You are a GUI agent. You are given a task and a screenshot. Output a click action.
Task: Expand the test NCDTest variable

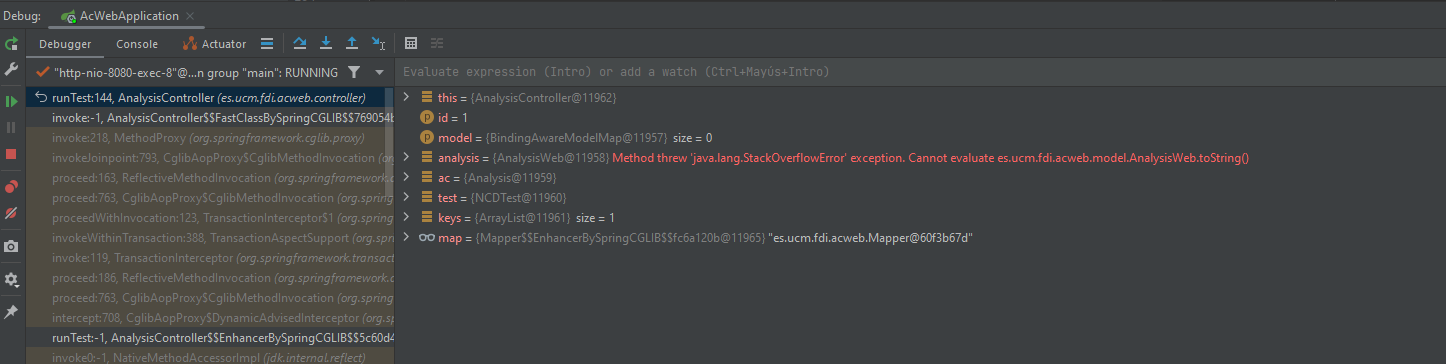pos(406,198)
